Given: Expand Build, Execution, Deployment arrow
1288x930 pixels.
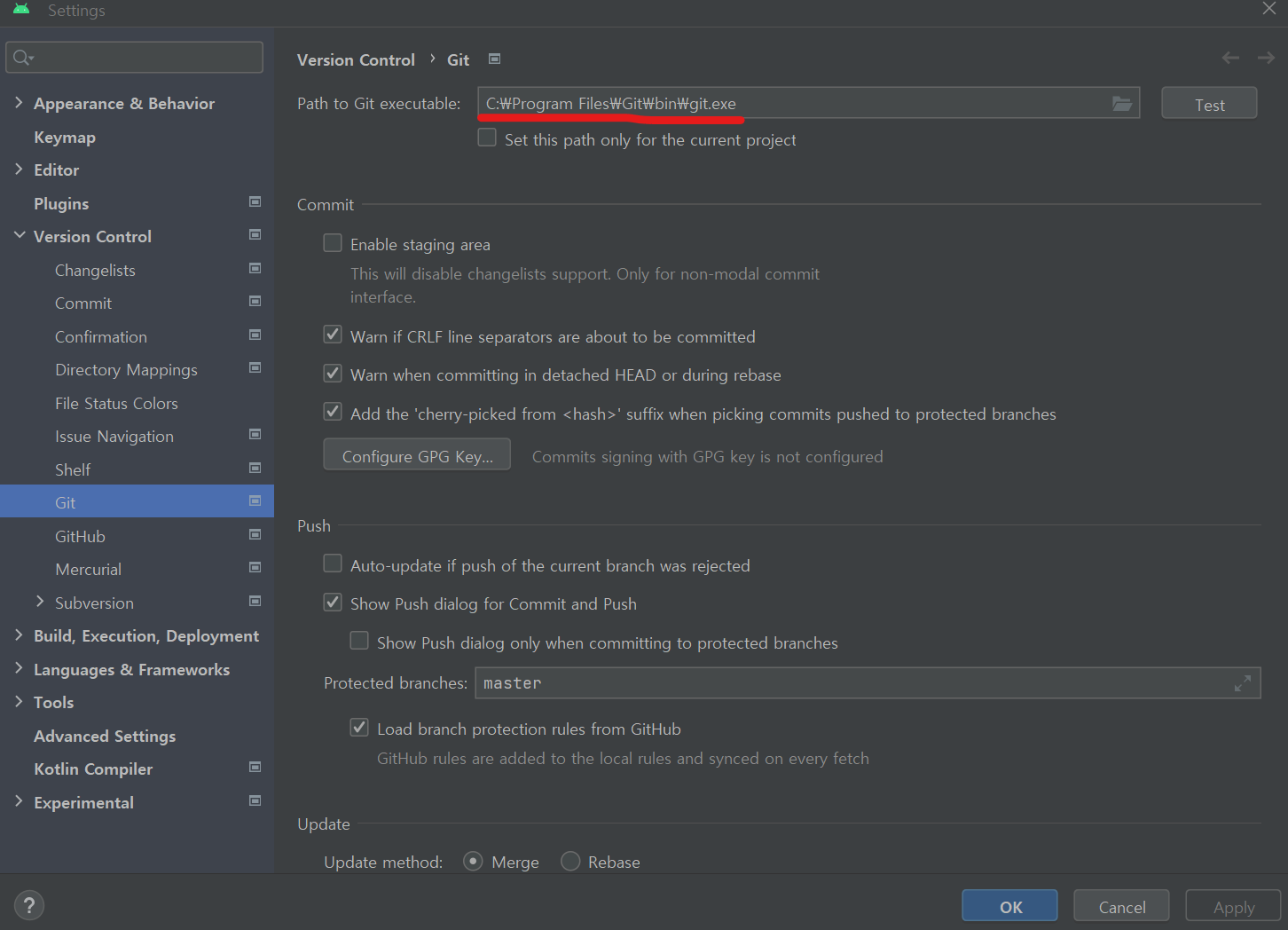Looking at the screenshot, I should coord(19,635).
